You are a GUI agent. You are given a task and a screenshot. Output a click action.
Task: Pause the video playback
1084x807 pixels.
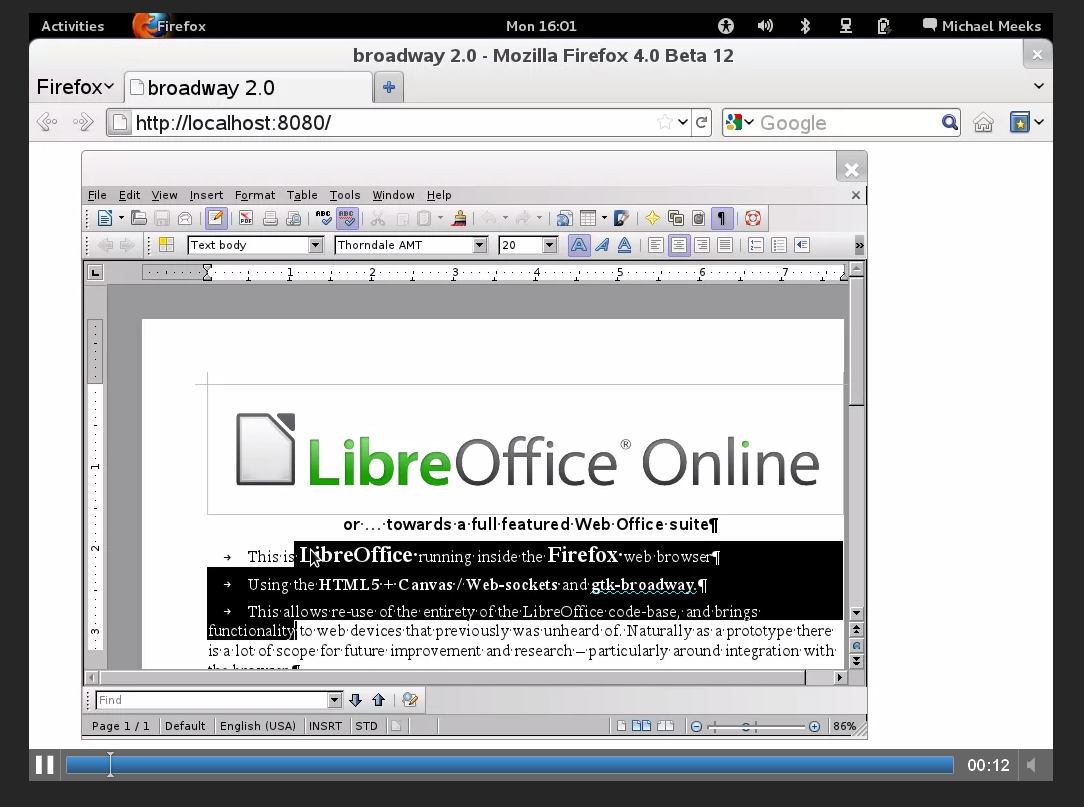click(x=45, y=765)
